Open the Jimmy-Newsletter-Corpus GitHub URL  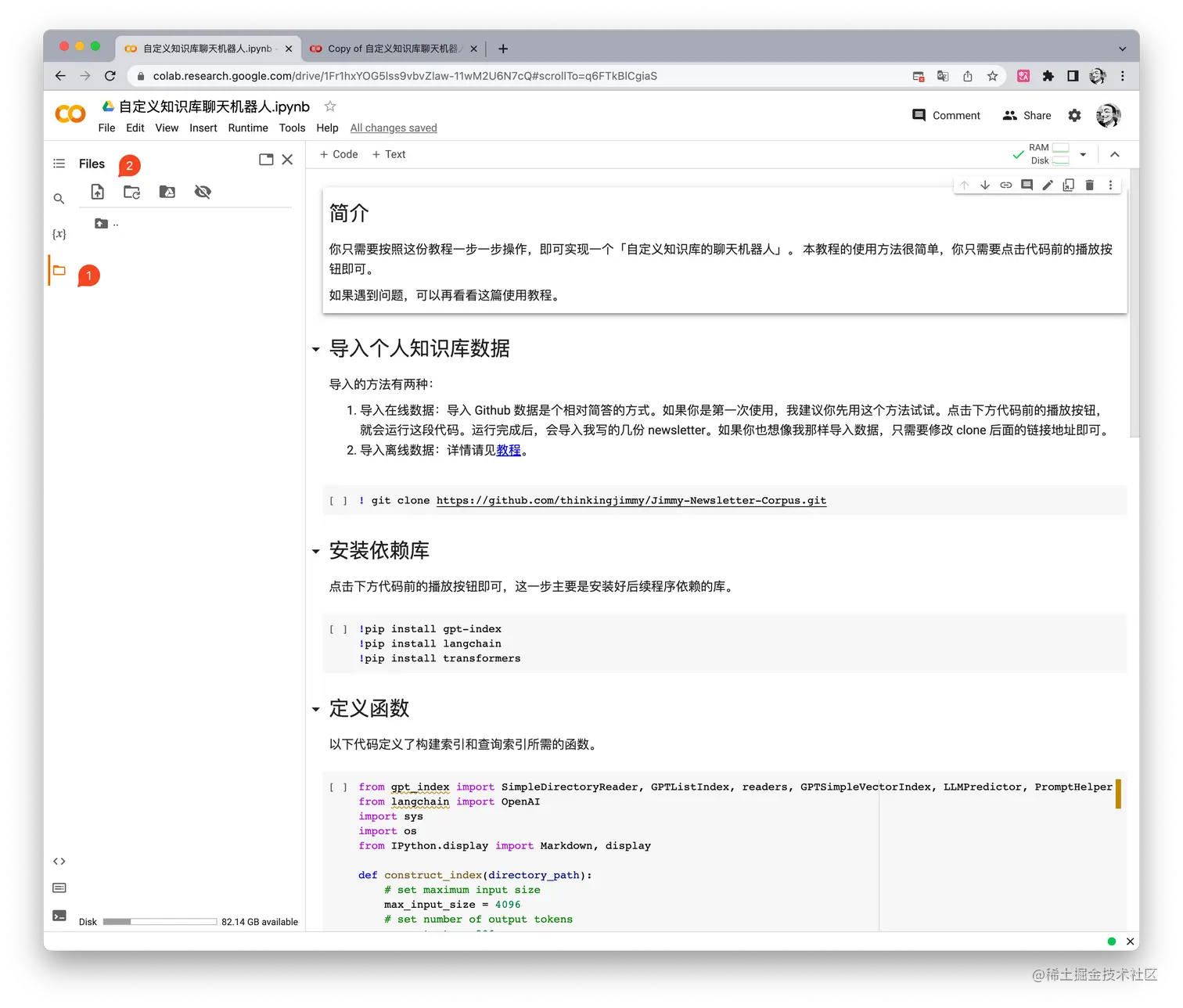[x=631, y=501]
